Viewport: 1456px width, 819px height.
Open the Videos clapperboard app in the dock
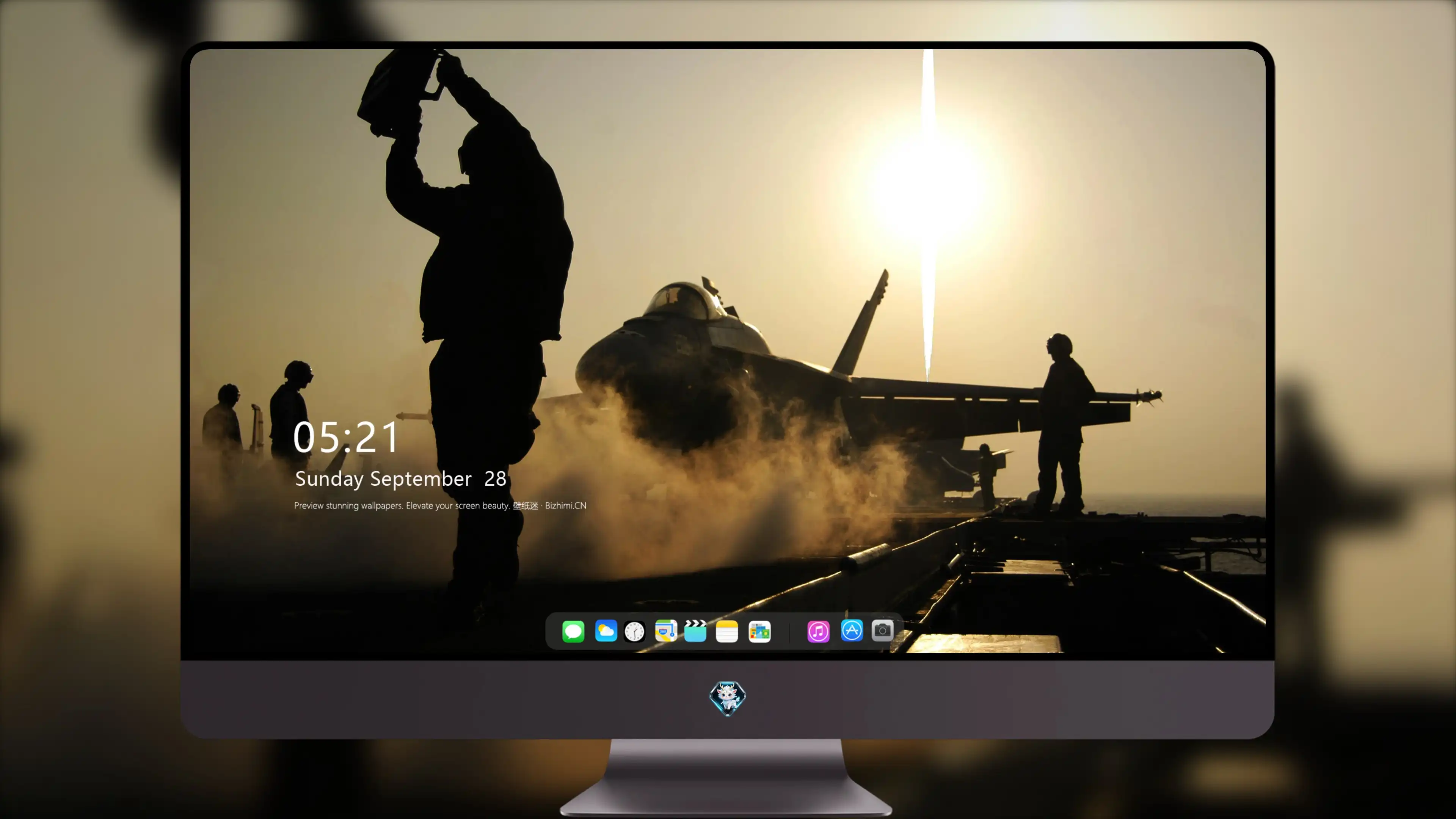(695, 631)
